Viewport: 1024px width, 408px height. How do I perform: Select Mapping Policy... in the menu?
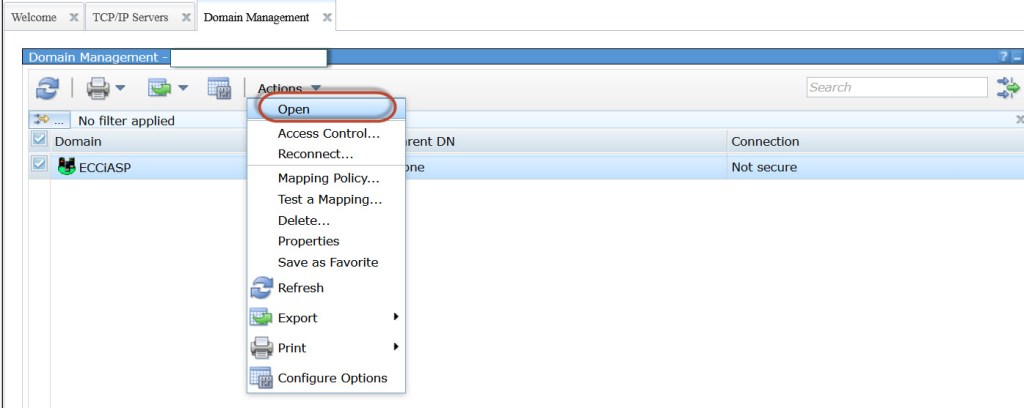pos(328,178)
